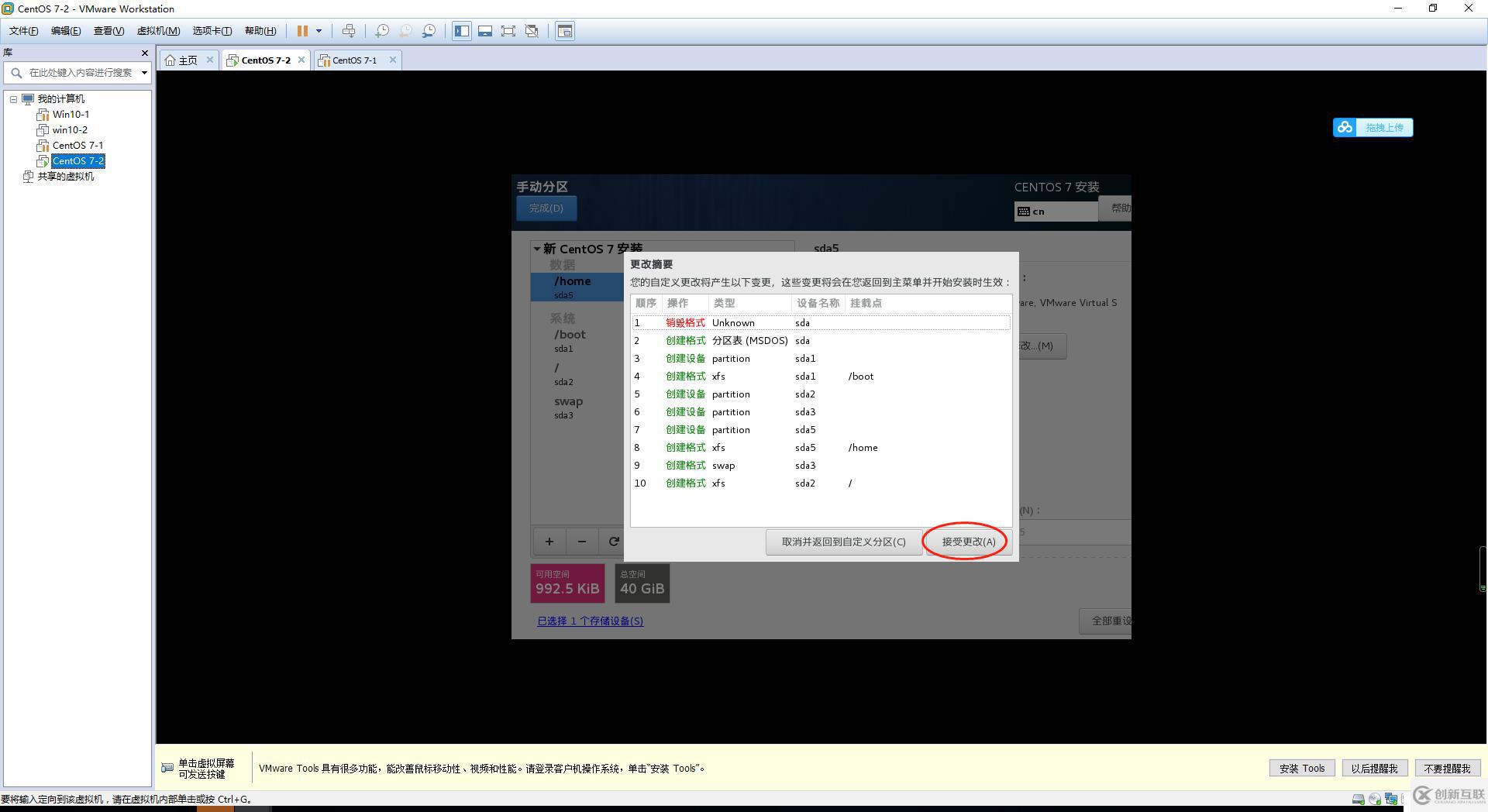Open the 查看(V) menu
This screenshot has height=812, width=1488.
pos(108,31)
